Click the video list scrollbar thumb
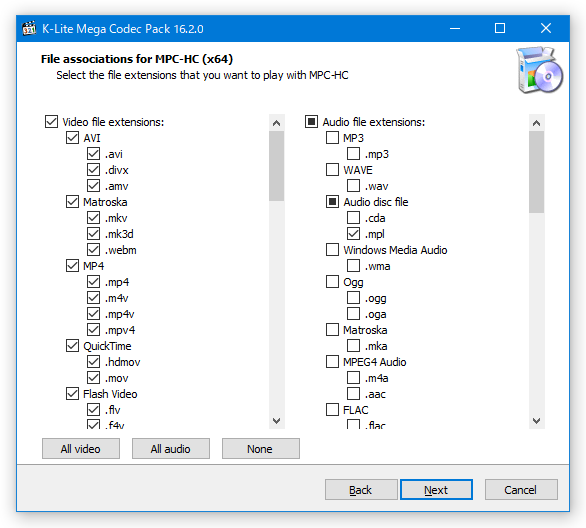The width and height of the screenshot is (586, 528). (277, 166)
